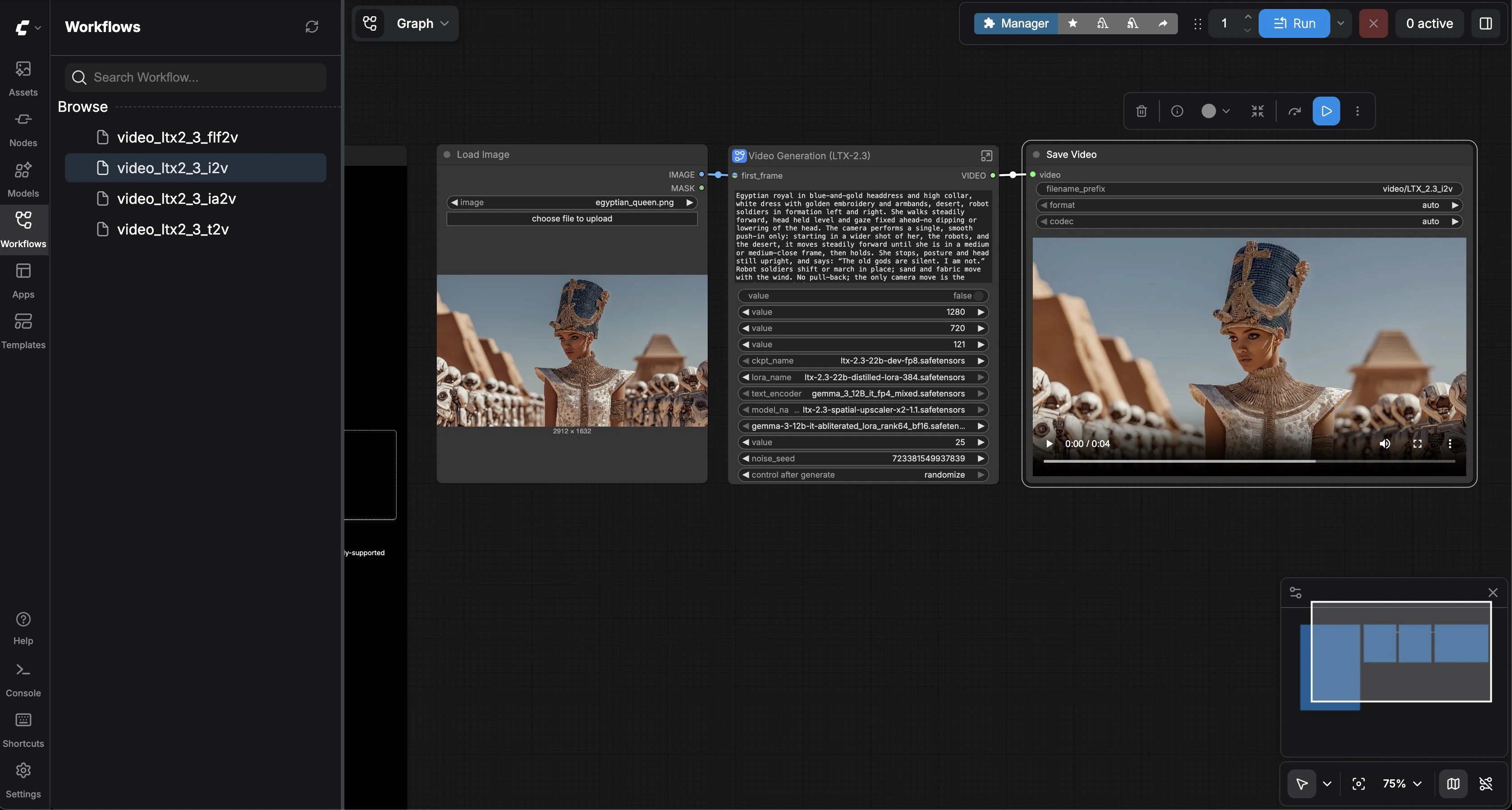Viewport: 1512px width, 810px height.
Task: Open node info in the selection toolbar
Action: [1178, 111]
